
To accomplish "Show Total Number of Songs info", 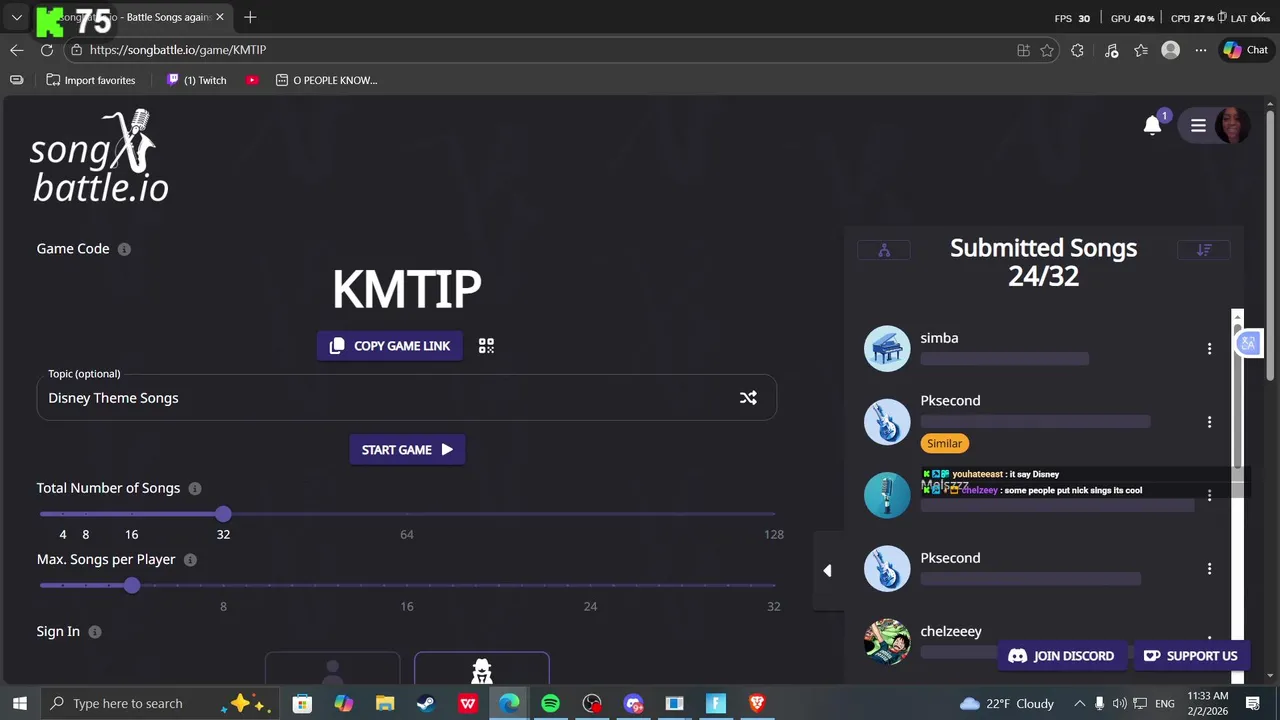I will [195, 488].
